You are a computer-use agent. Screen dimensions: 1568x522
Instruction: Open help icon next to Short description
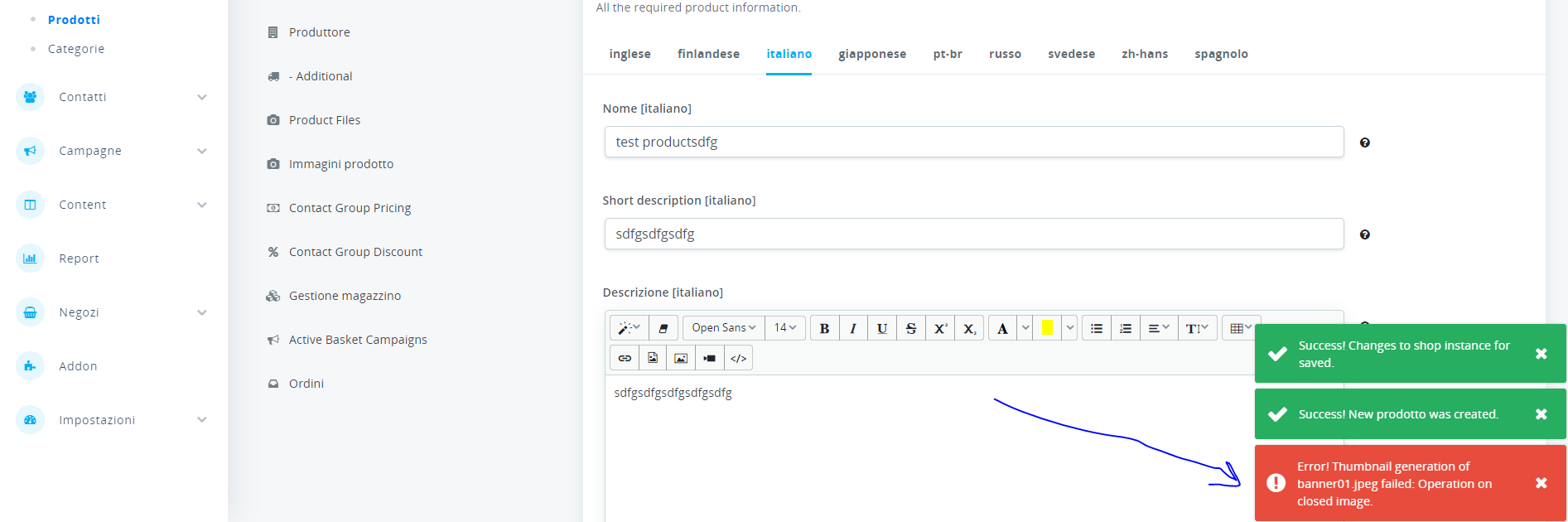(x=1365, y=234)
